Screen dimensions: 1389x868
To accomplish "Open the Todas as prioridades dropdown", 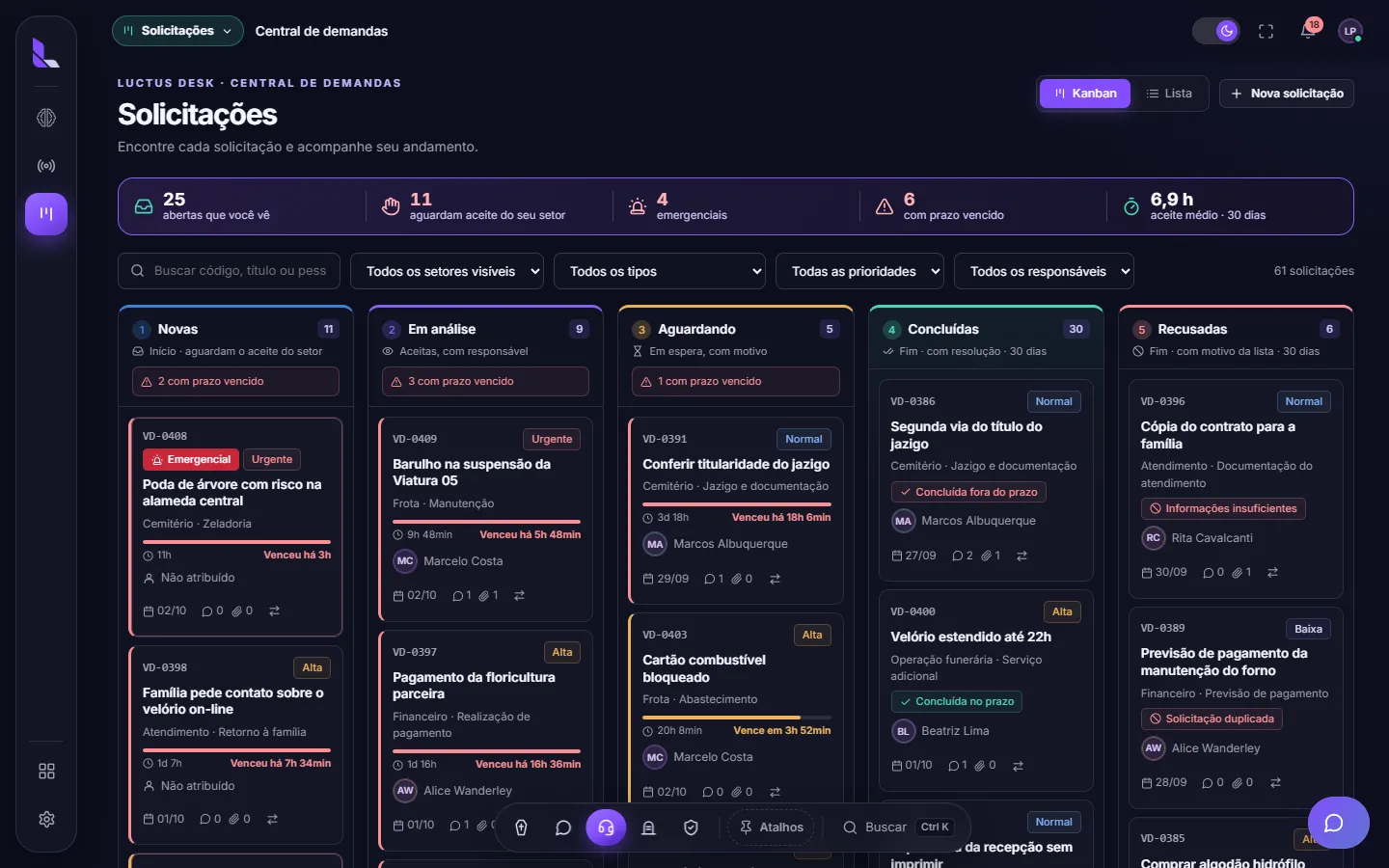I will pos(860,271).
